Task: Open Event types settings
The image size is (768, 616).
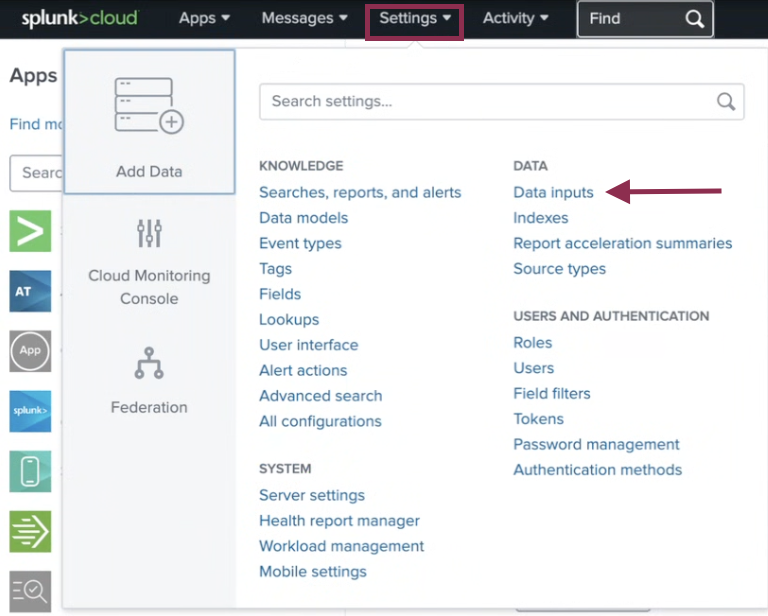Action: [x=300, y=243]
